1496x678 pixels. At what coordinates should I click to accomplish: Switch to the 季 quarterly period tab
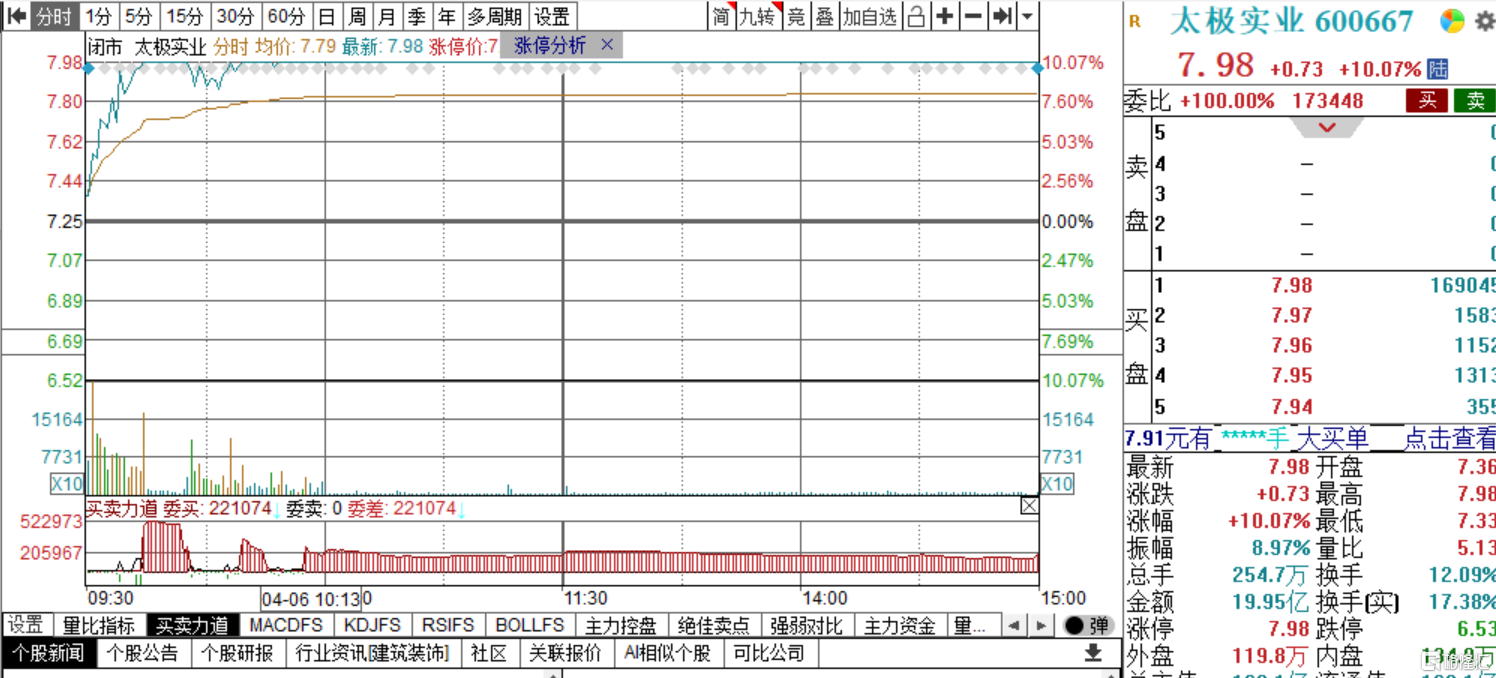[416, 16]
